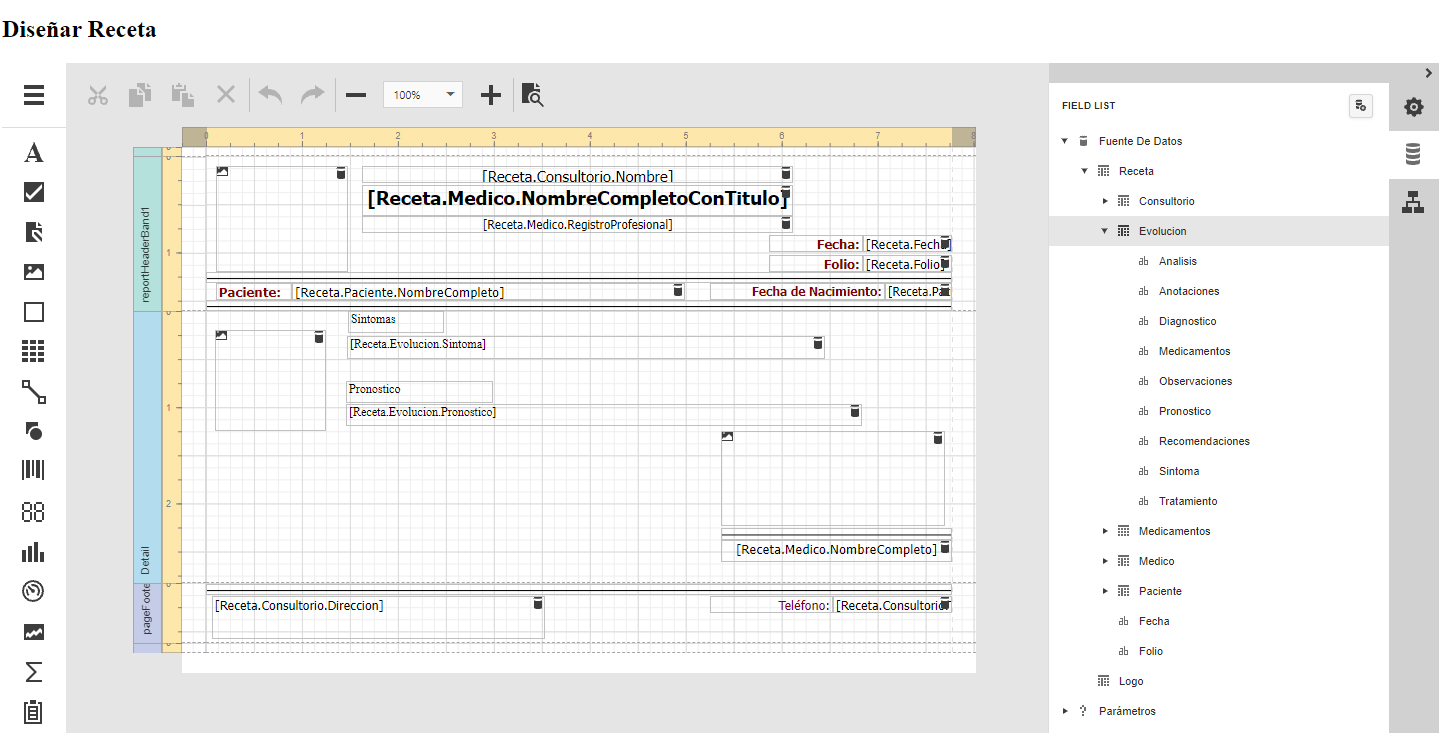Viewport: 1446px width, 733px height.
Task: Select the Check Box tool in toolbox
Action: [34, 192]
